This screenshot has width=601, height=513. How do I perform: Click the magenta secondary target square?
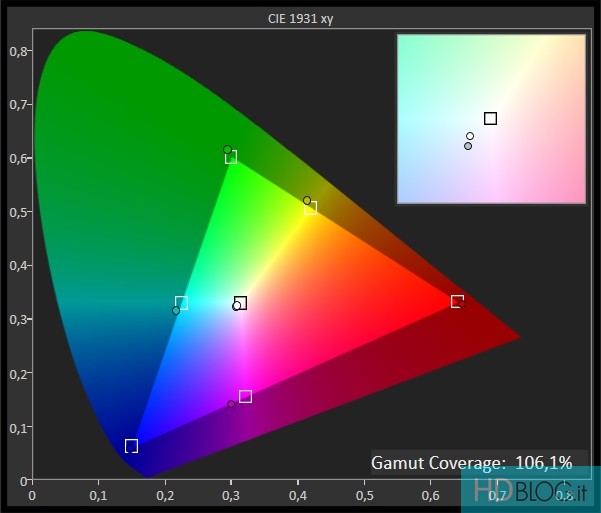click(245, 396)
